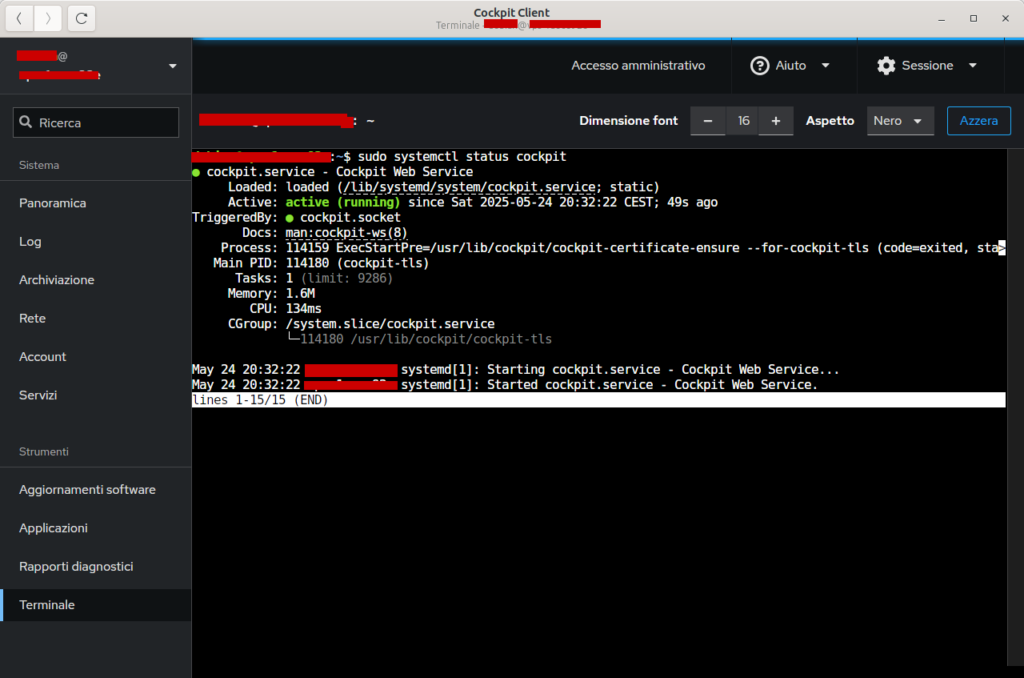Close the Cockpit Client window

[x=1005, y=19]
